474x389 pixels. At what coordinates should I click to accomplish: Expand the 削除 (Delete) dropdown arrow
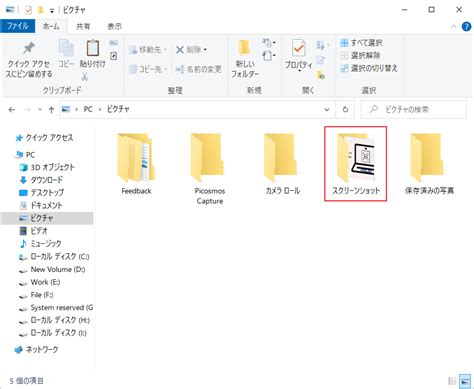205,50
